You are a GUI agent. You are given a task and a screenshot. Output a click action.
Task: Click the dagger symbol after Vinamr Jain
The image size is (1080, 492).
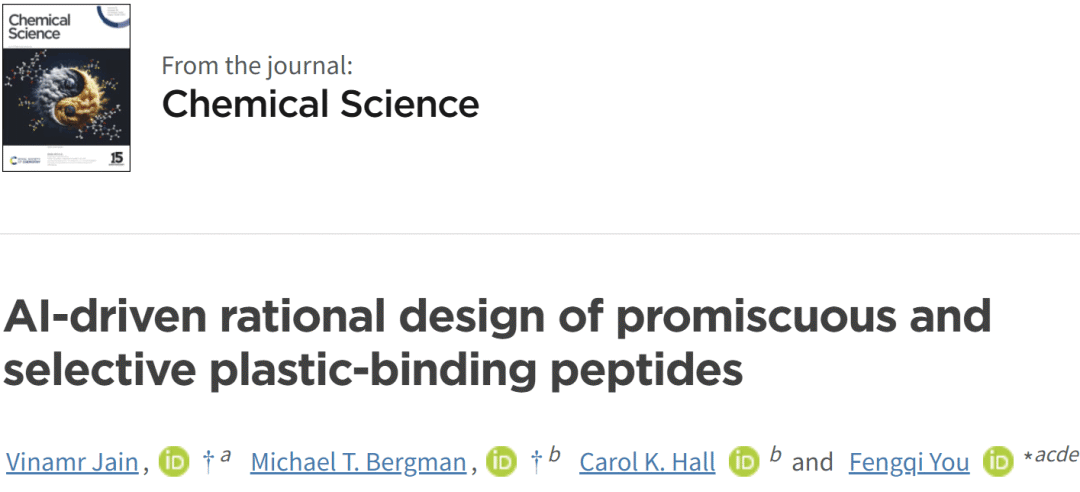[x=208, y=460]
